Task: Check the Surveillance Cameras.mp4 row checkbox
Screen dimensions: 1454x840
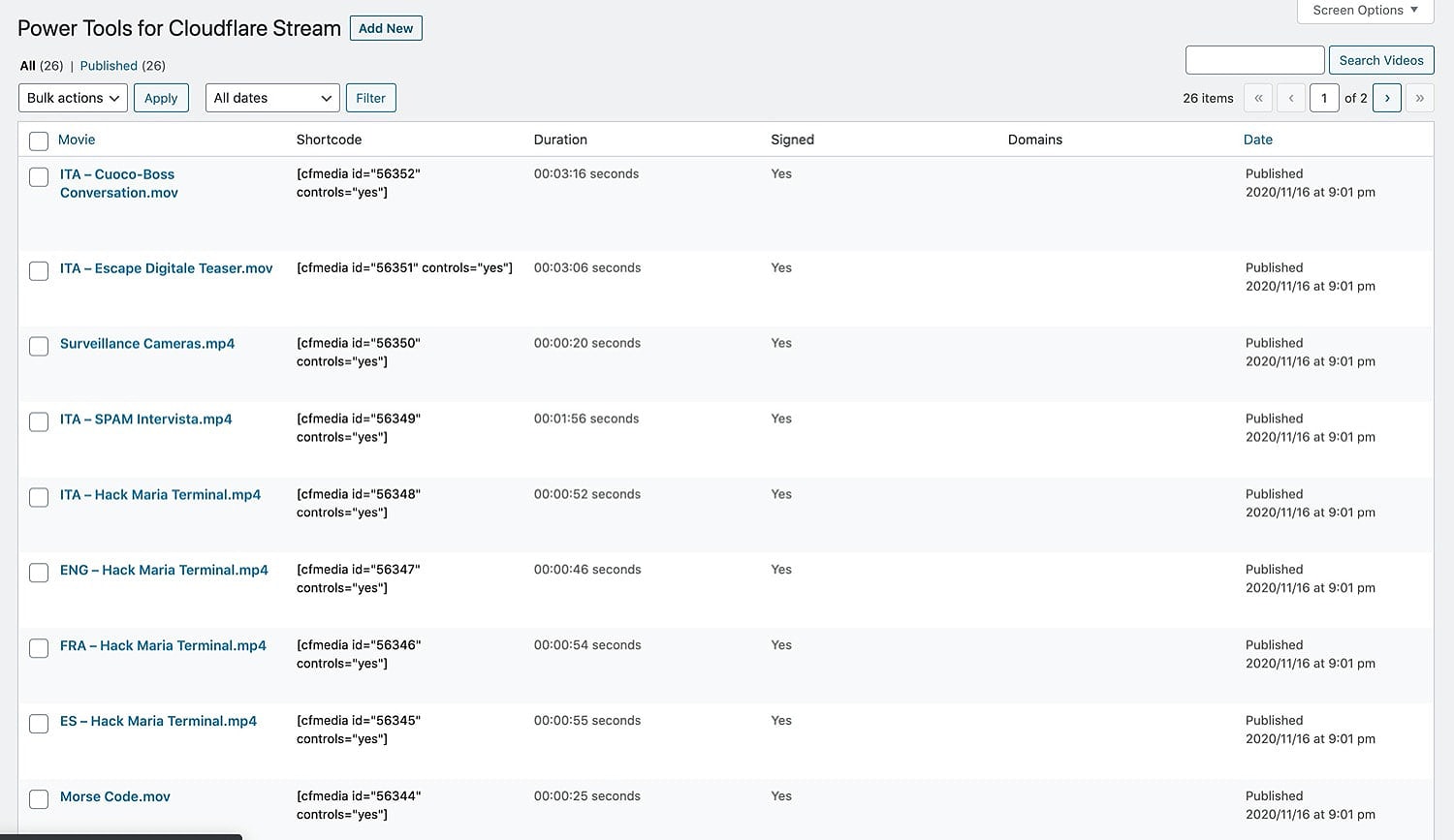Action: click(x=39, y=347)
